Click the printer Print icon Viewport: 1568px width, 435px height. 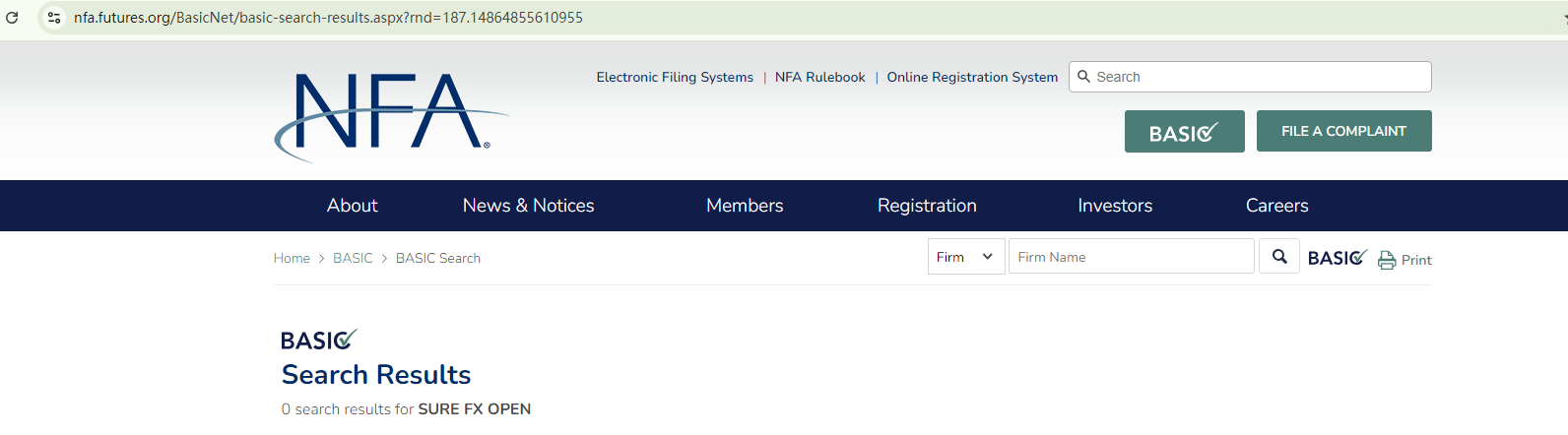tap(1387, 260)
